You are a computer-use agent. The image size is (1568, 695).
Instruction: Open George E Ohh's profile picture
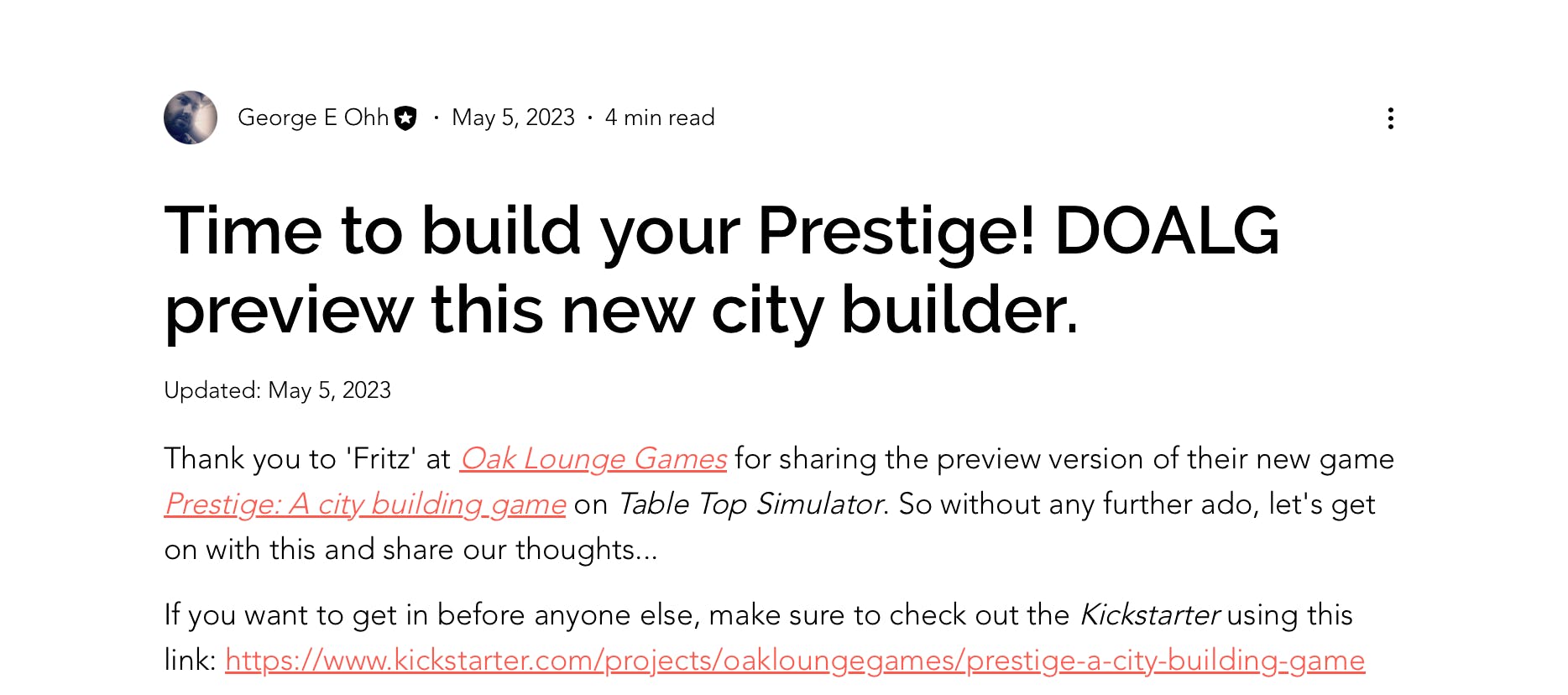[x=191, y=118]
